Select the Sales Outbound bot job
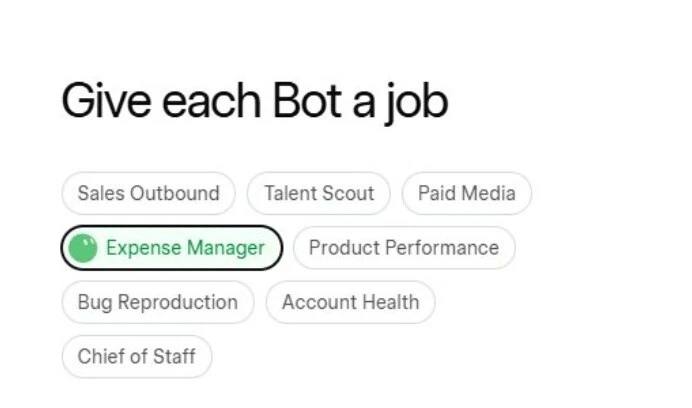The image size is (692, 408). (148, 193)
